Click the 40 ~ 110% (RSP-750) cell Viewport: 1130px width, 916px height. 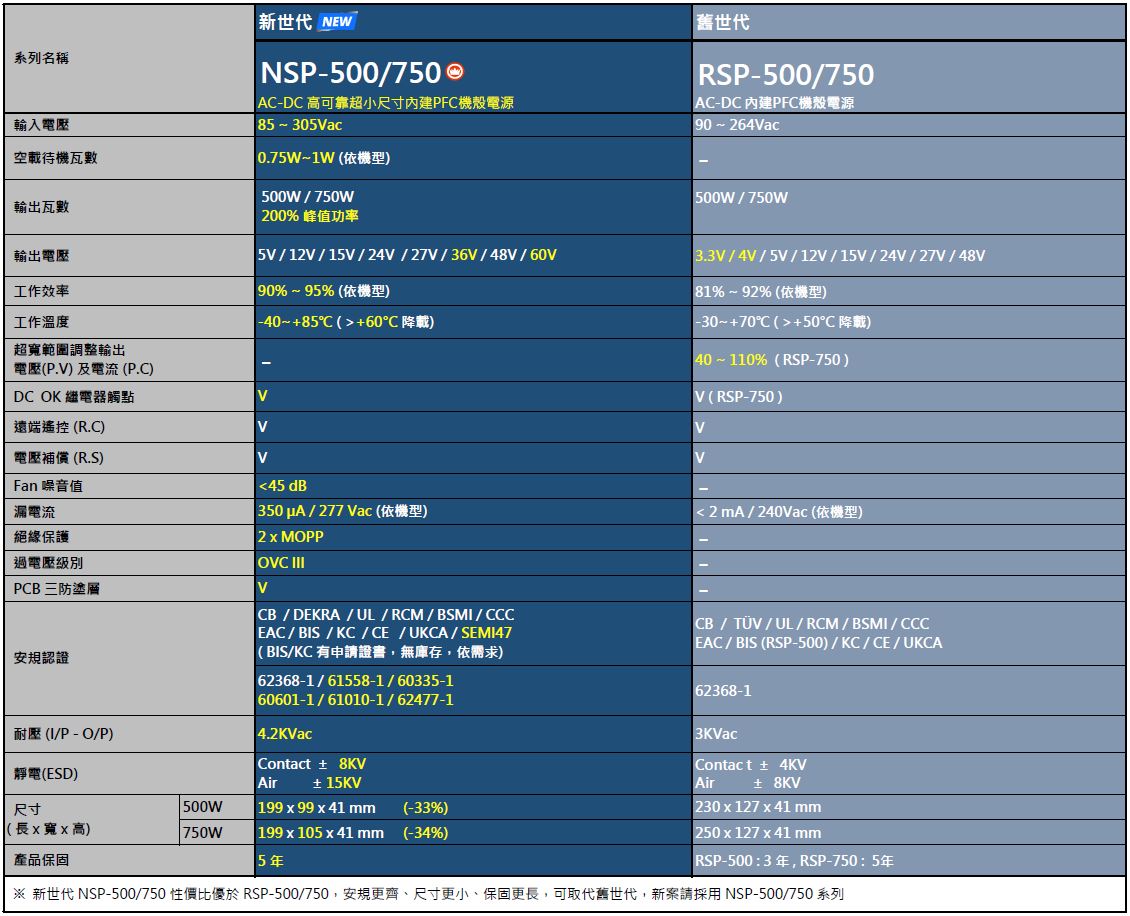[772, 360]
